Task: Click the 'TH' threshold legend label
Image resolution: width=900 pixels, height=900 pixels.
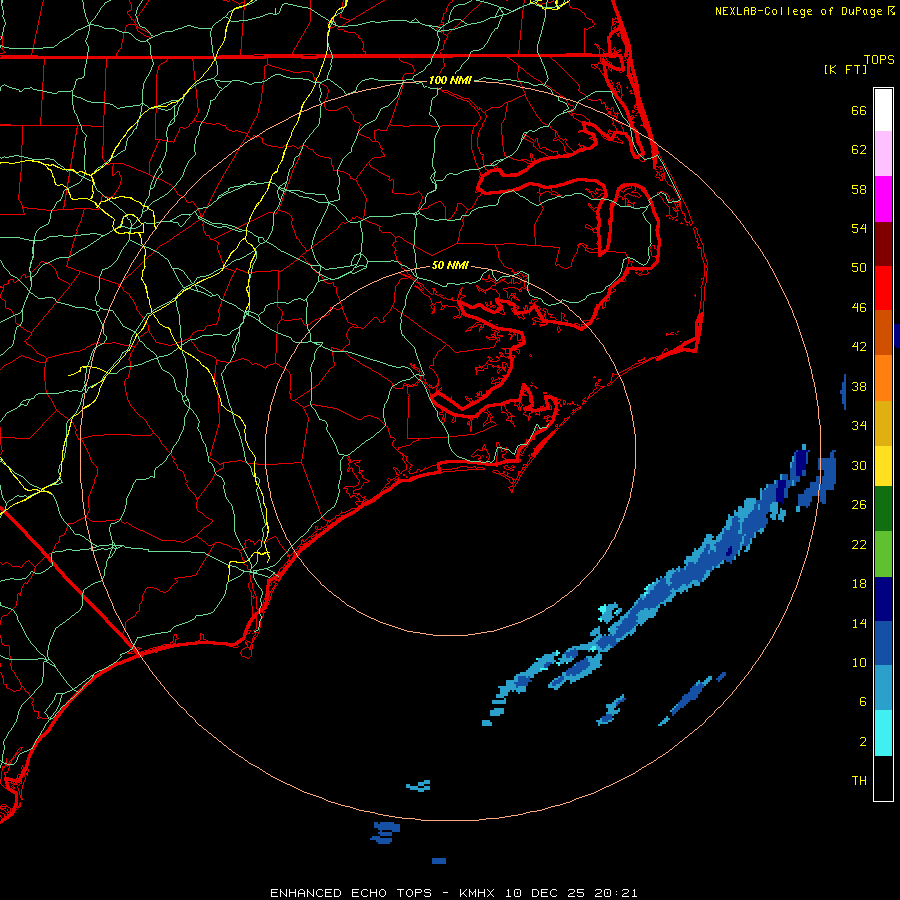Action: 859,781
